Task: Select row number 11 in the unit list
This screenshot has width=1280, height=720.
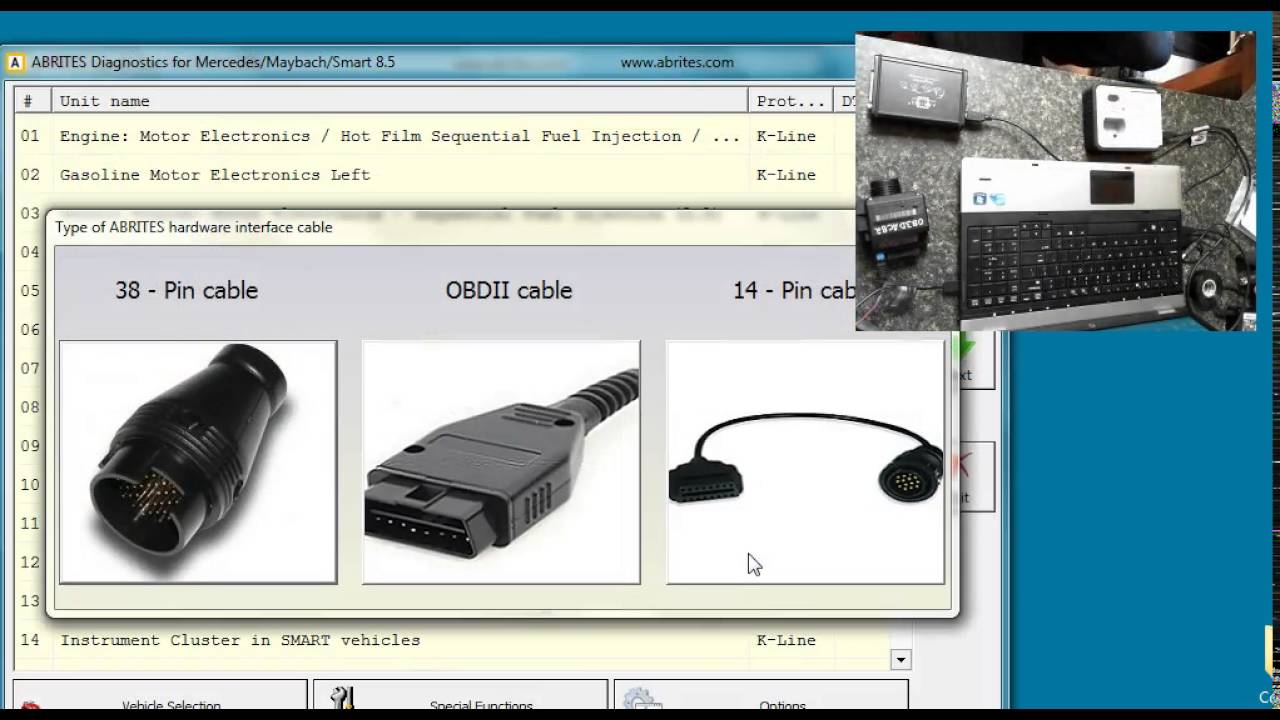Action: [x=30, y=523]
